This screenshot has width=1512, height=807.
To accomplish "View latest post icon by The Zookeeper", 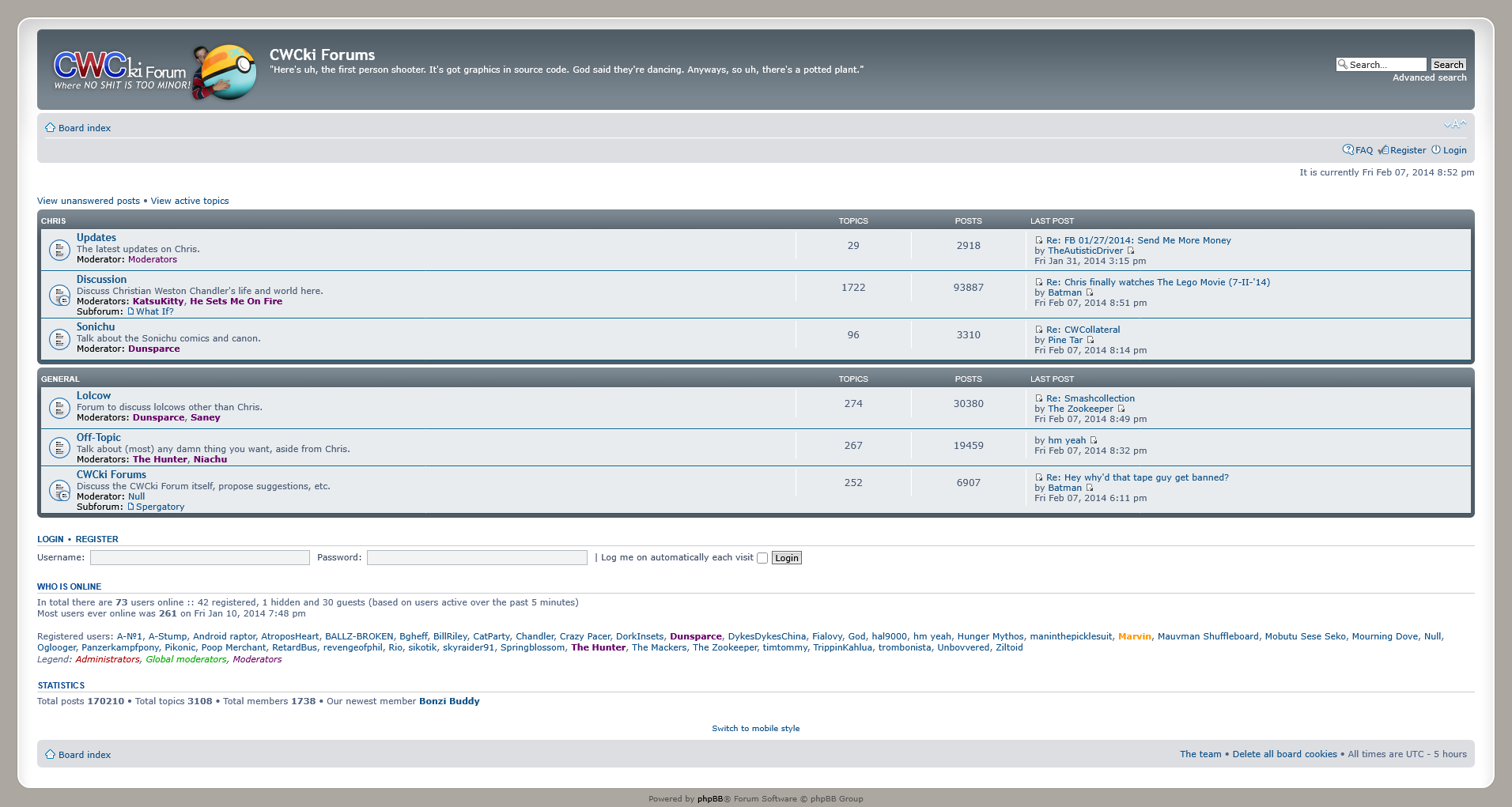I will 1121,409.
